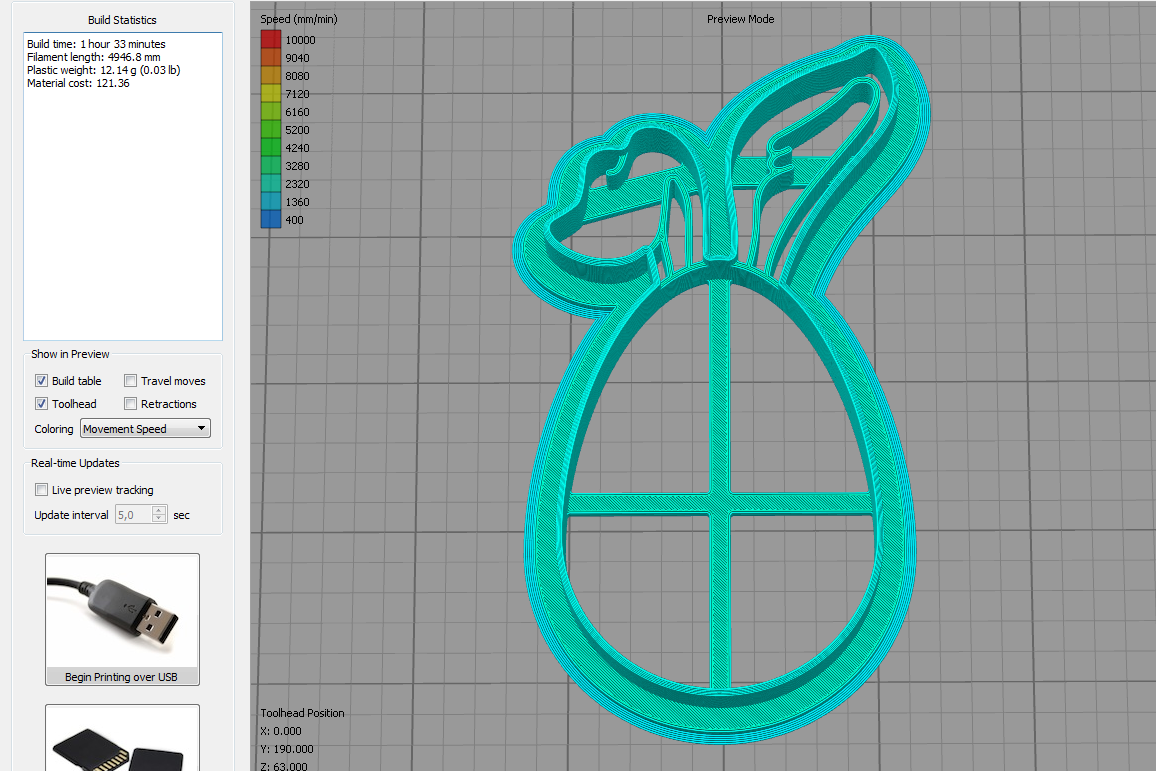Screen dimensions: 1156x771
Task: Click the Update interval input field
Action: click(133, 514)
